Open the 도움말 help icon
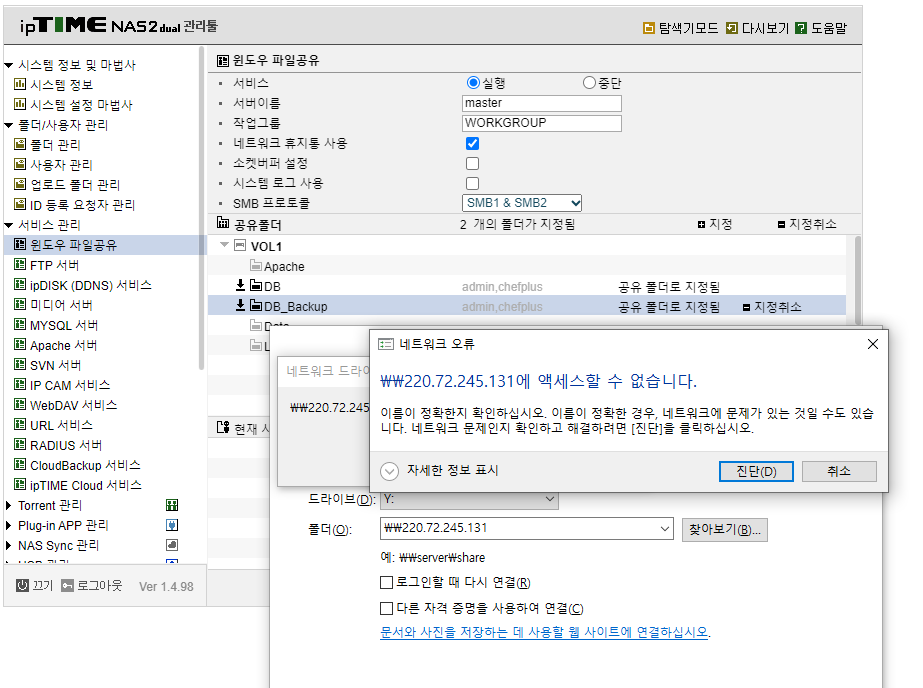923x688 pixels. point(801,28)
